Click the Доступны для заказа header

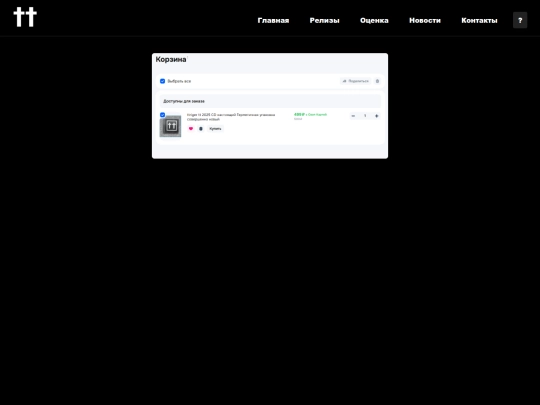(x=270, y=101)
